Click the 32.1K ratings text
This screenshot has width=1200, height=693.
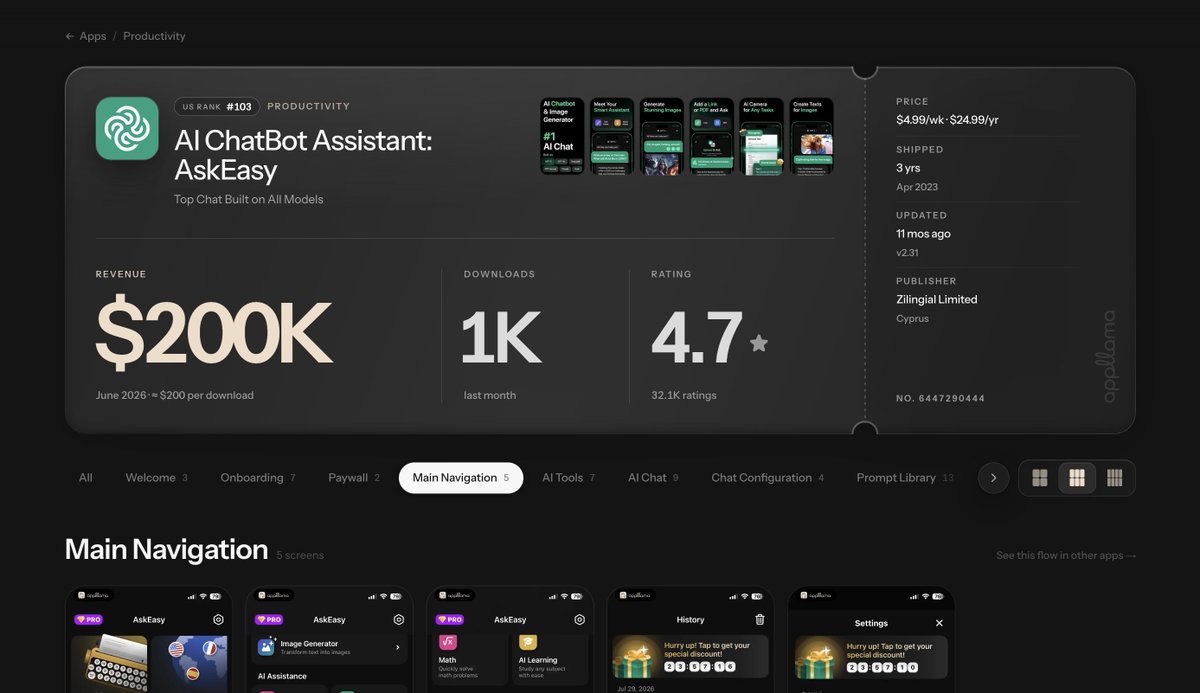click(684, 395)
